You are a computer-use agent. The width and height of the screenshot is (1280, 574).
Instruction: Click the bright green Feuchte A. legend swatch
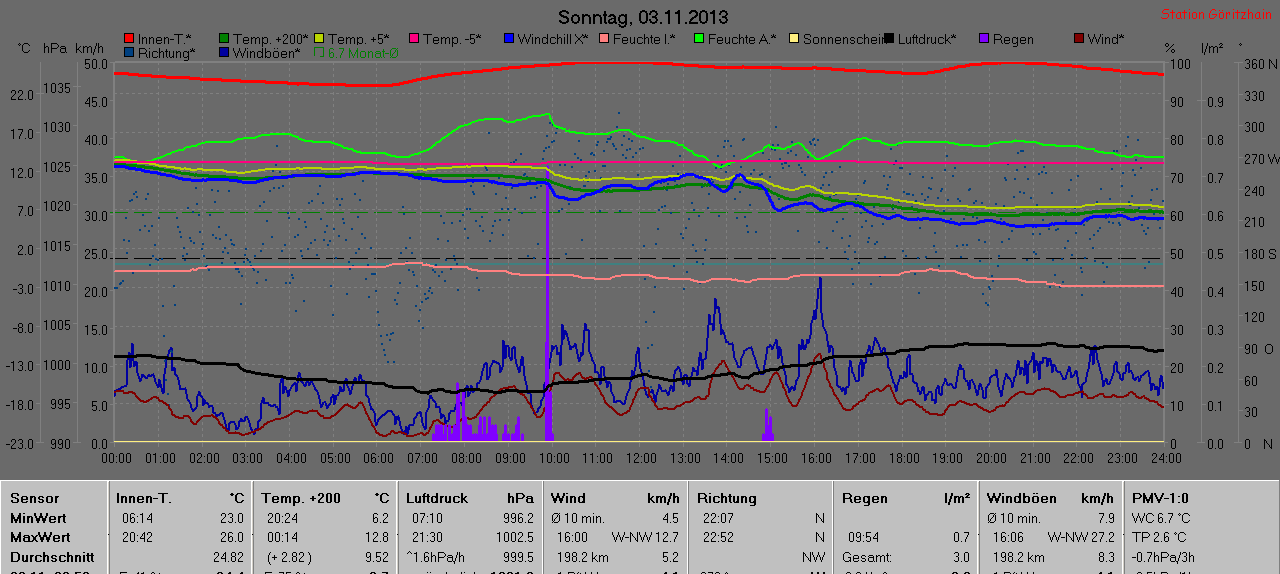tap(698, 38)
